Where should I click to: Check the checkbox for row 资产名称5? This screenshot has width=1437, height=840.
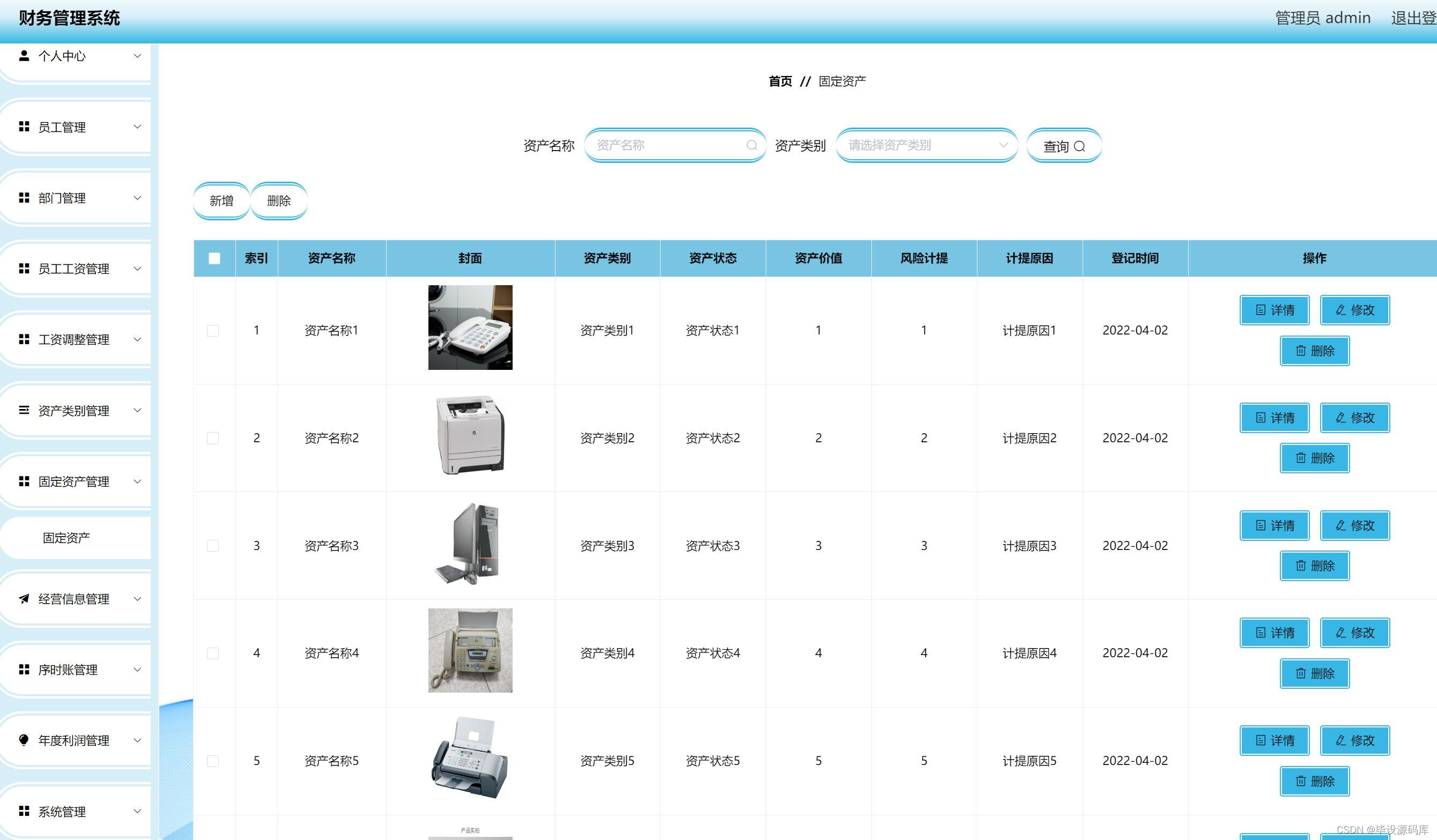tap(213, 761)
